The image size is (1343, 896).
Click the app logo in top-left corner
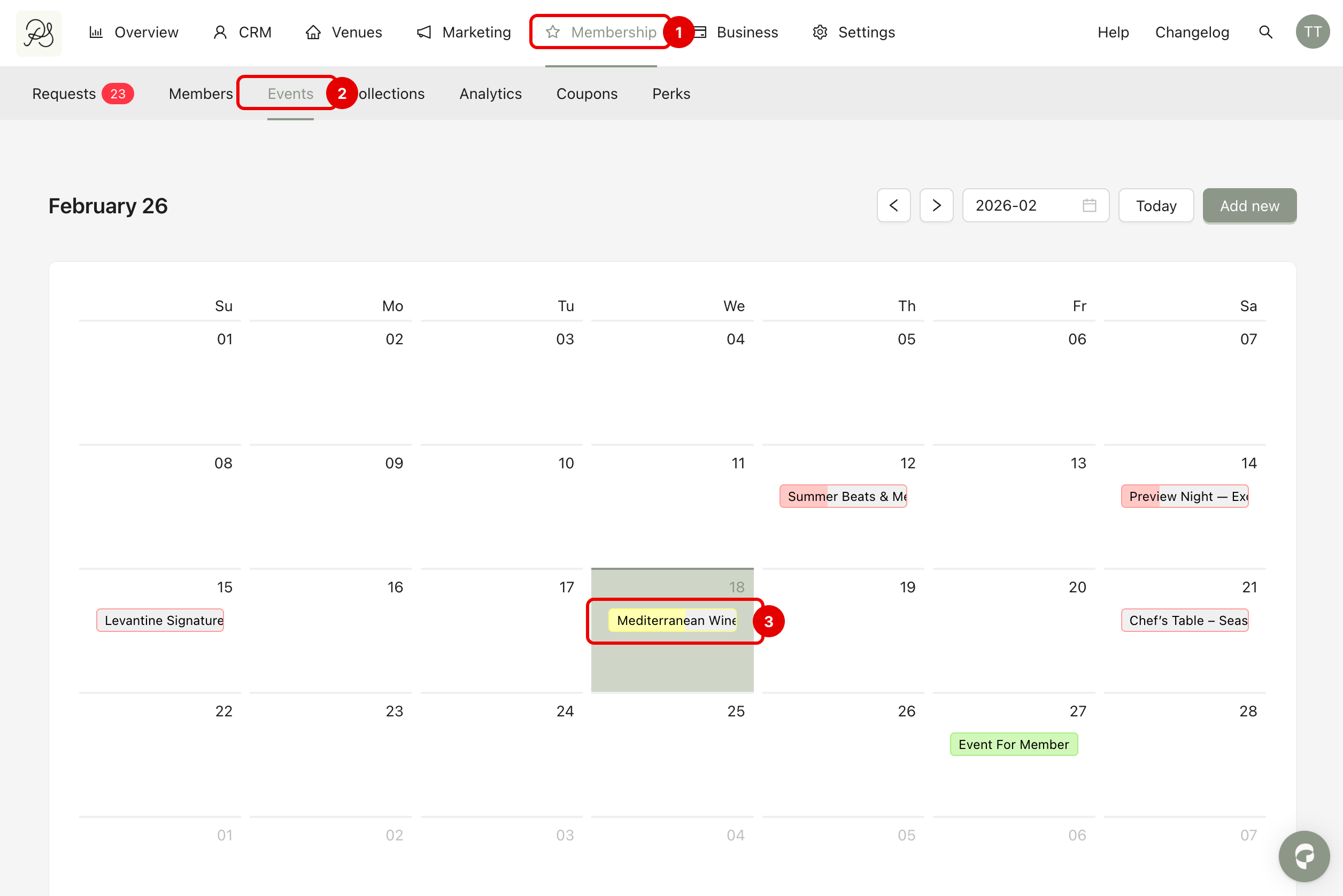39,33
